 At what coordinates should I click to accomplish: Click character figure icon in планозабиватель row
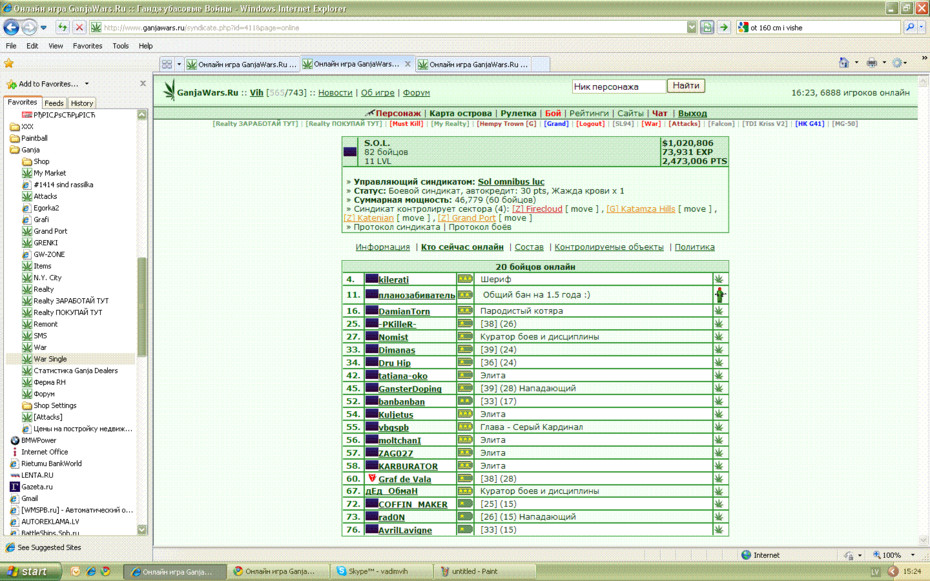point(719,295)
